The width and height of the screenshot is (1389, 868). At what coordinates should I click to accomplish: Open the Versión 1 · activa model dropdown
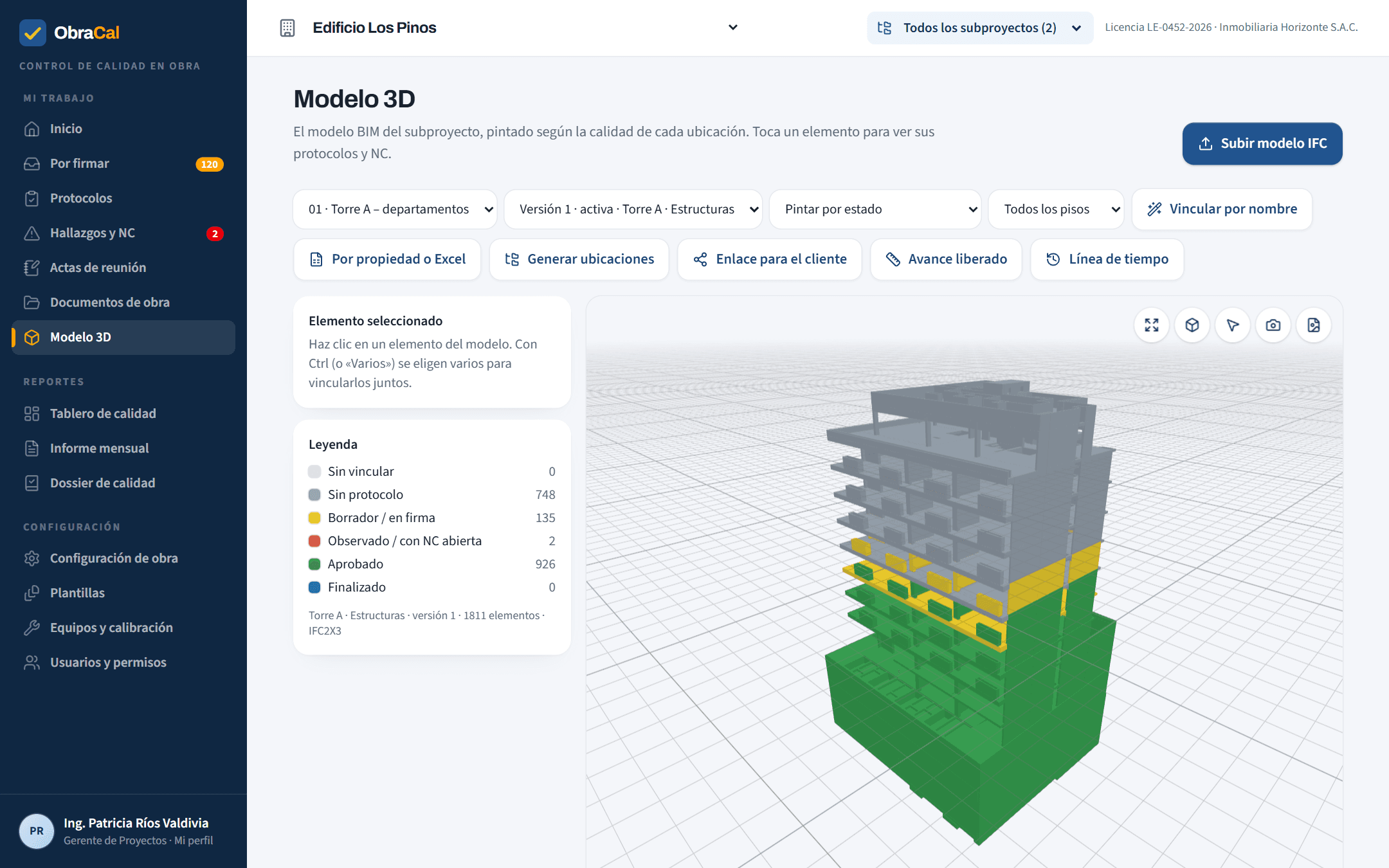(633, 209)
